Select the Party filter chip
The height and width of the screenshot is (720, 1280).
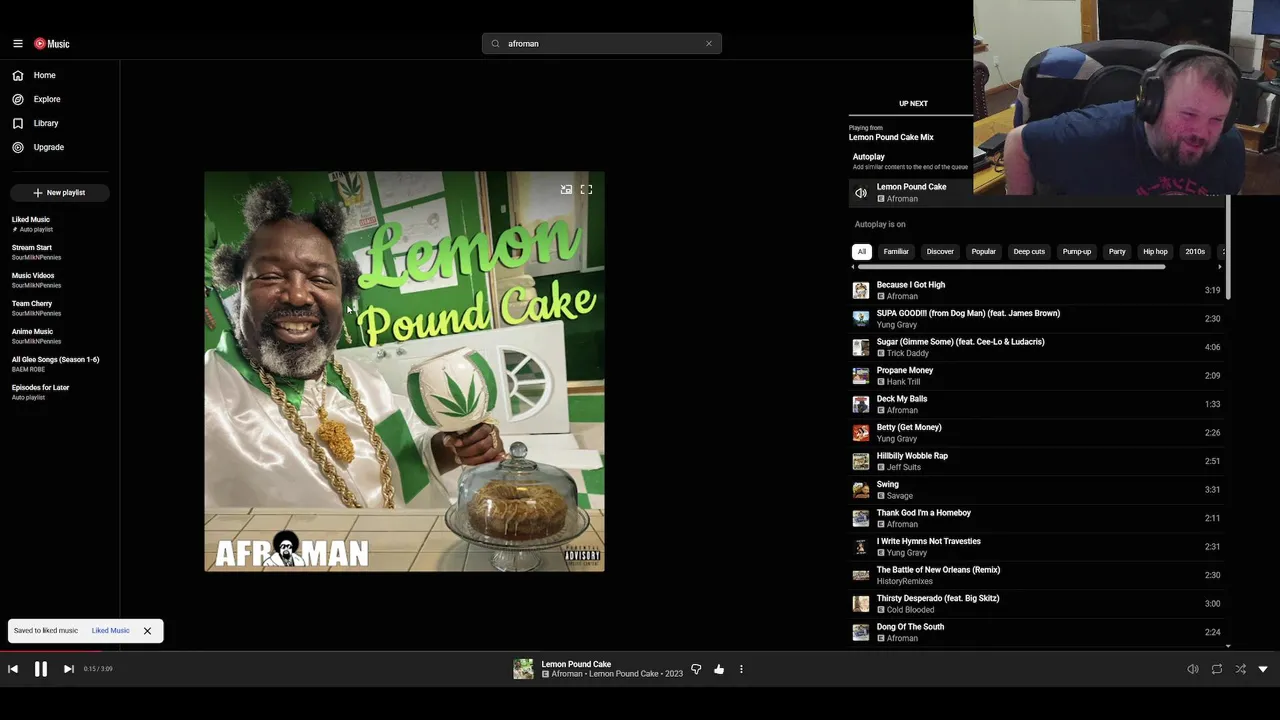tap(1117, 252)
